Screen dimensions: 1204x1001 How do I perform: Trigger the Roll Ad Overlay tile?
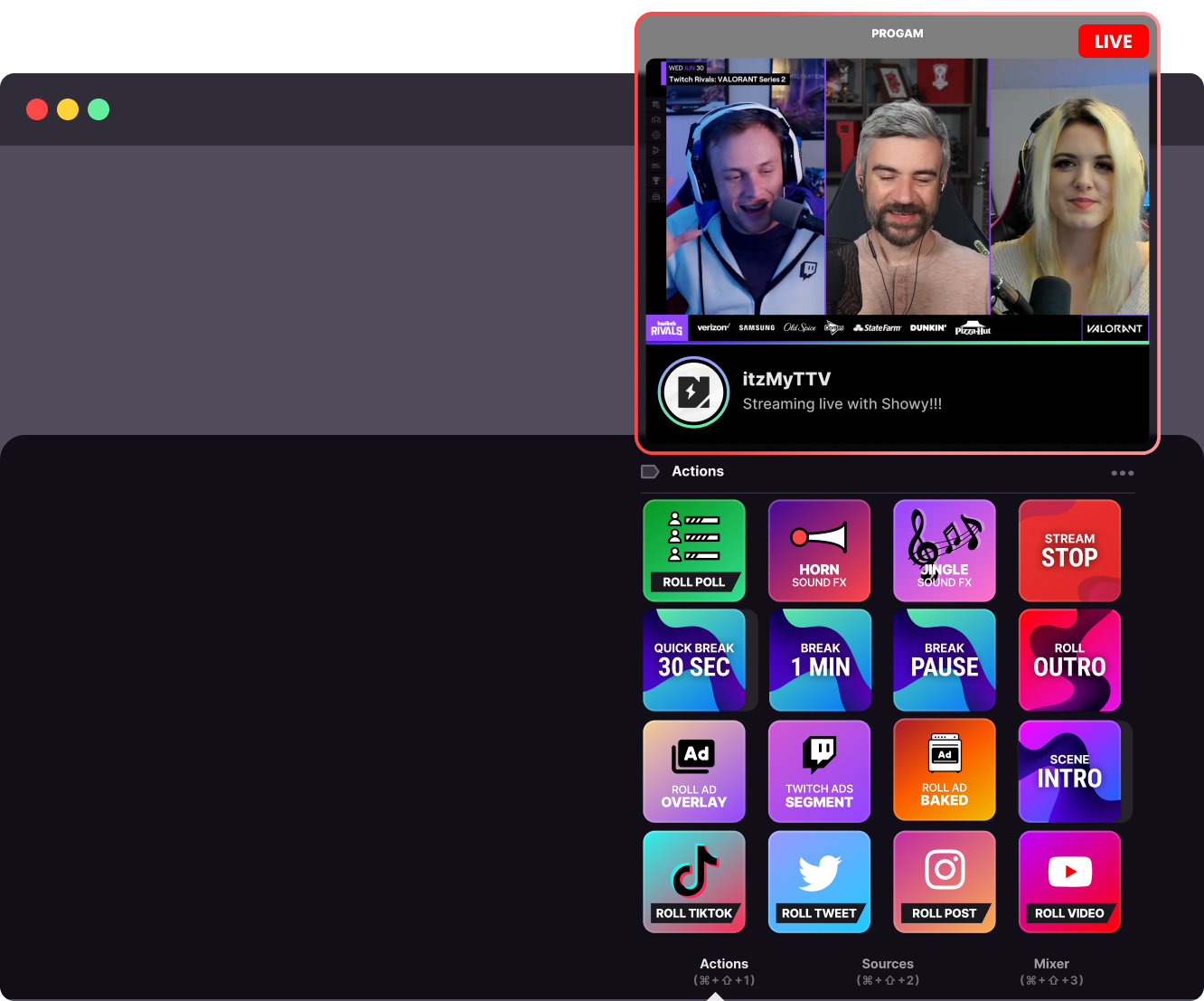click(x=693, y=771)
